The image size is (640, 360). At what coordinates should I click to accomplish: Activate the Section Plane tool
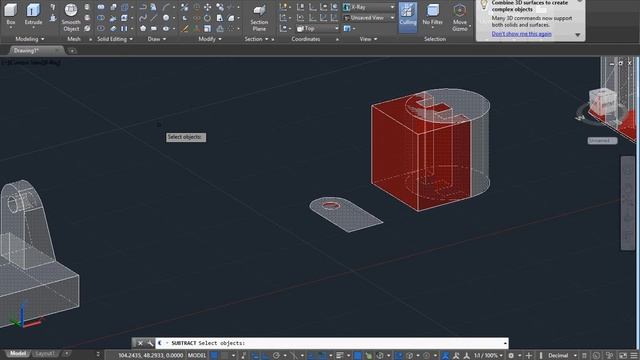point(259,18)
